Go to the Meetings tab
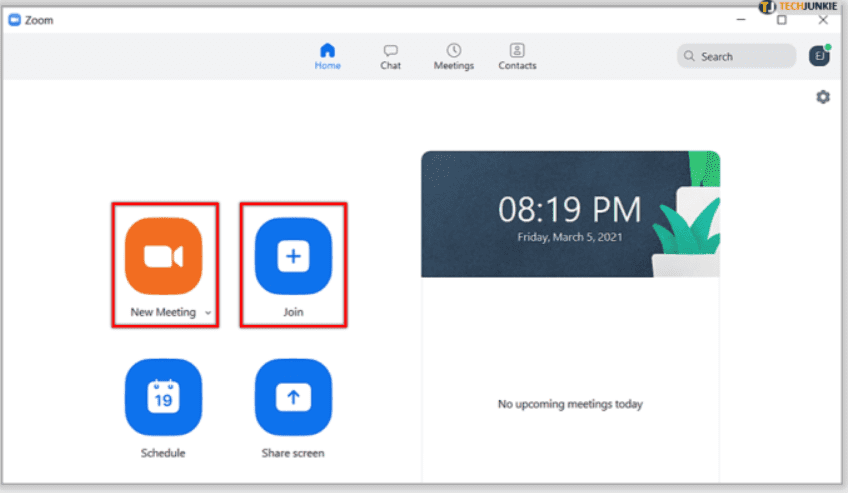848x493 pixels. (x=454, y=57)
